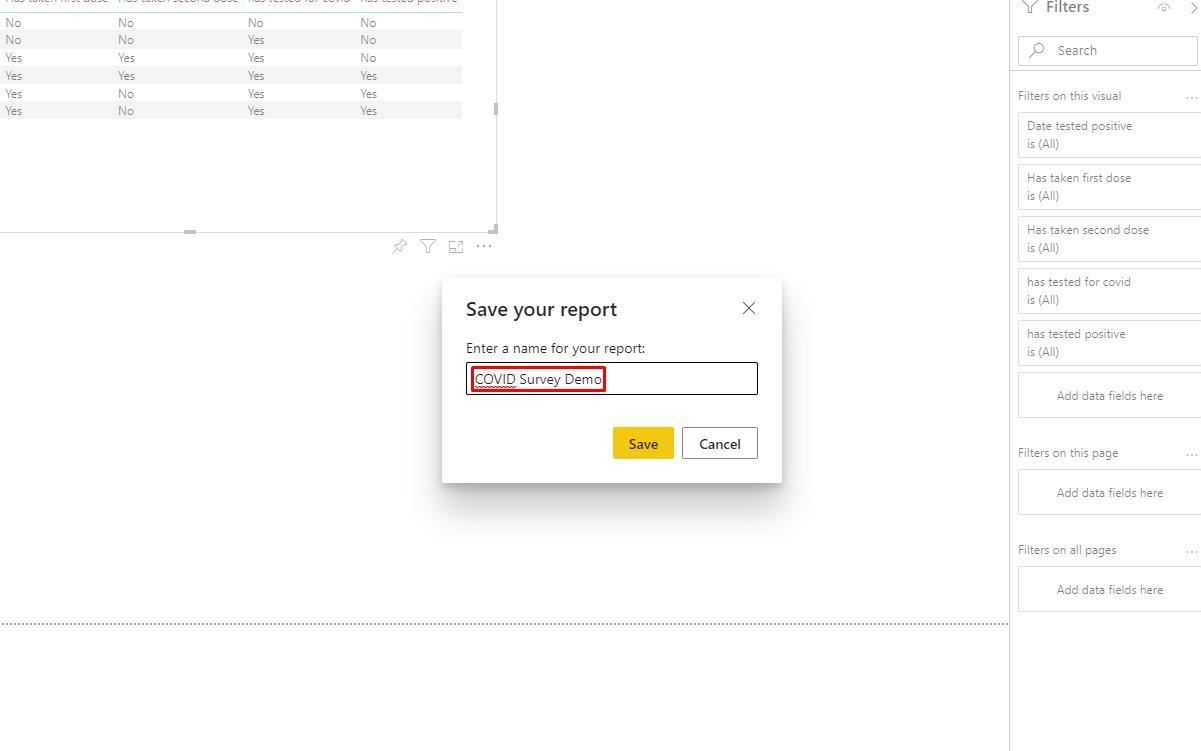Image resolution: width=1201 pixels, height=751 pixels.
Task: Open more options for Filters on this page
Action: pyautogui.click(x=1192, y=454)
